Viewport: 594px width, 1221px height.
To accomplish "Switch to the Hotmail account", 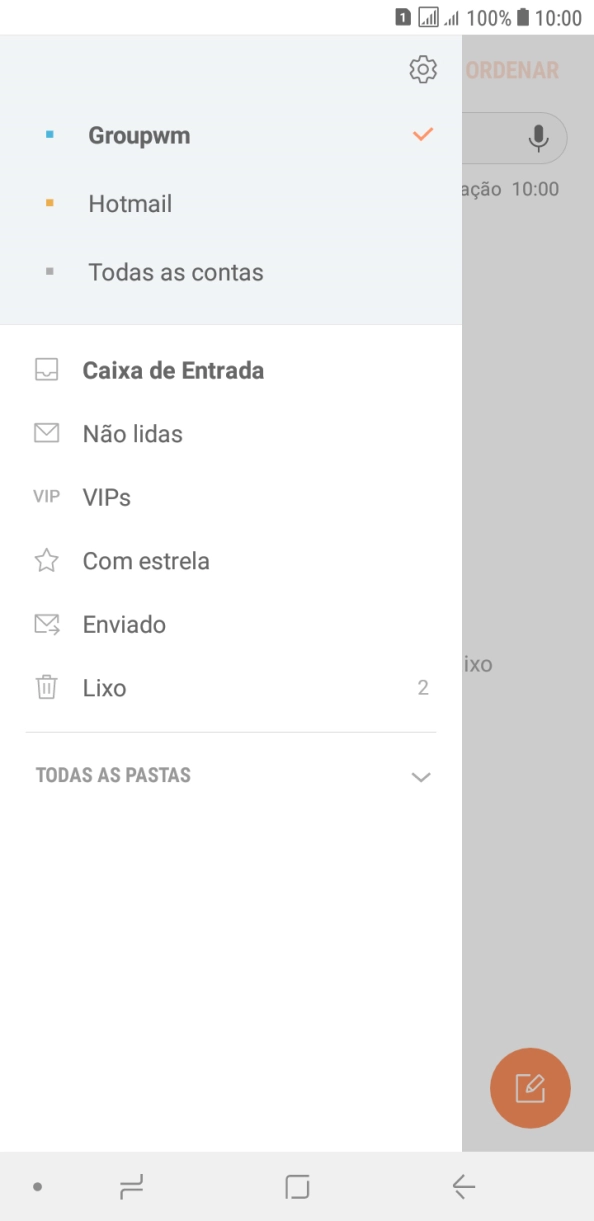I will [x=131, y=203].
